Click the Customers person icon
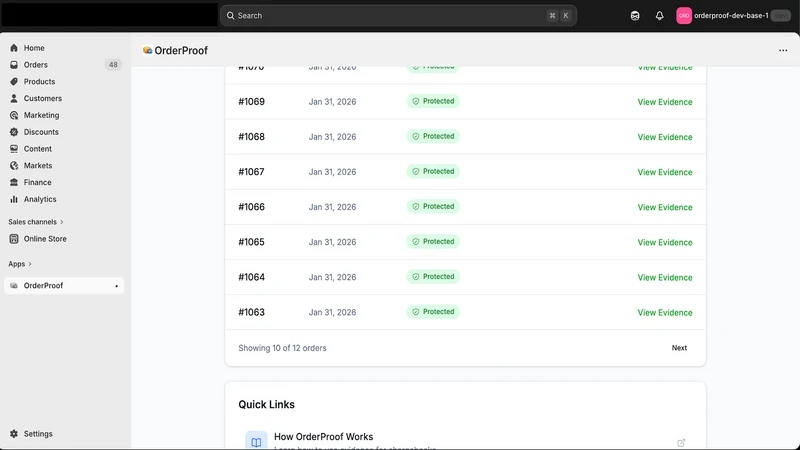The image size is (800, 450). [x=14, y=98]
